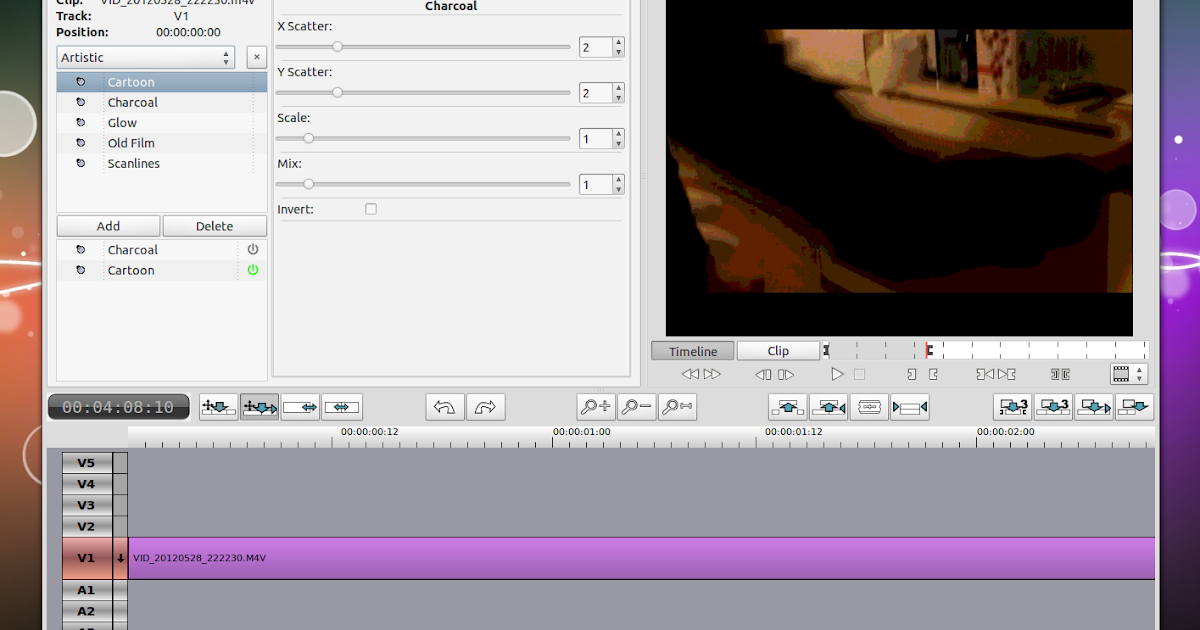This screenshot has height=630, width=1200.
Task: Click the Delete filter button
Action: [x=214, y=225]
